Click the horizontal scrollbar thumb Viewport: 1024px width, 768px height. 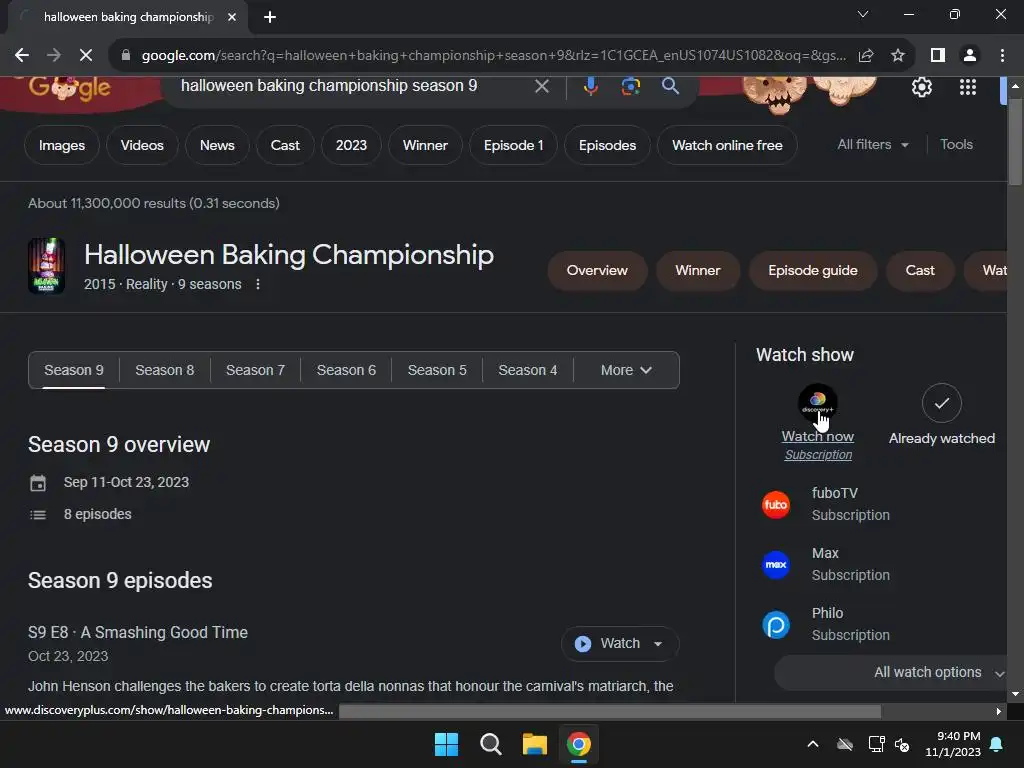610,711
